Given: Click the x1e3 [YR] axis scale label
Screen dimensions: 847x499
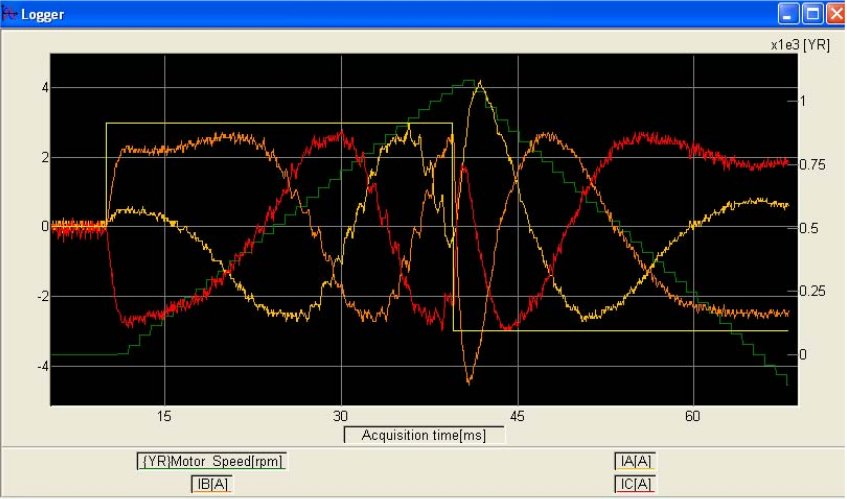Looking at the screenshot, I should 801,45.
